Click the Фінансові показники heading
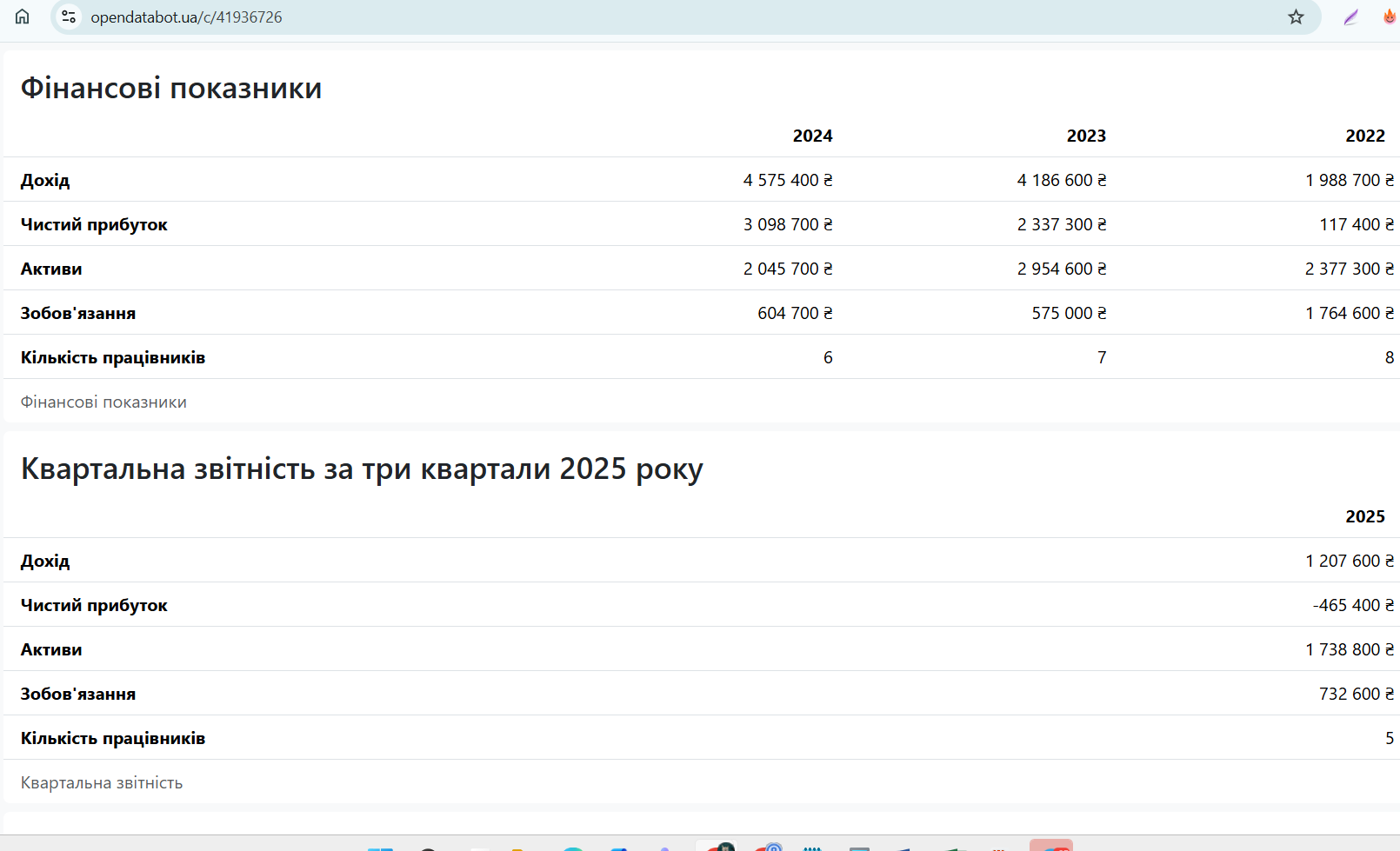1400x851 pixels. coord(171,88)
